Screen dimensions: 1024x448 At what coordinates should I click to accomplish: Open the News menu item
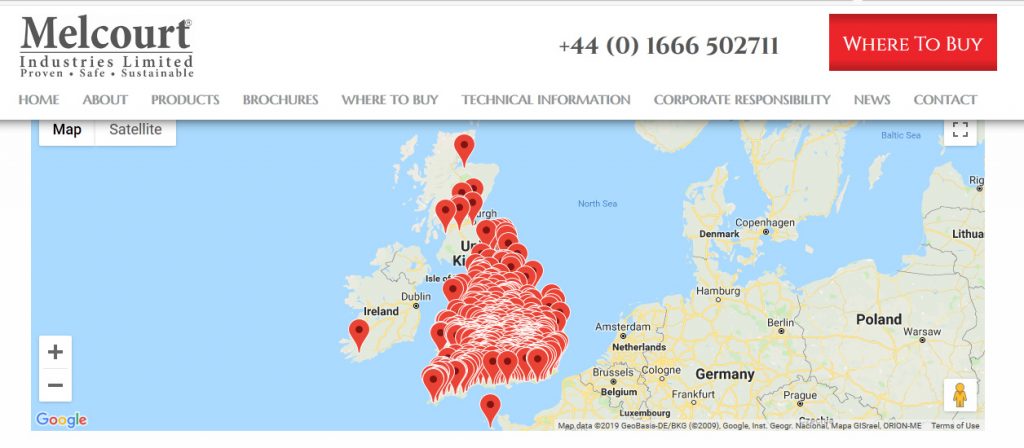tap(872, 100)
